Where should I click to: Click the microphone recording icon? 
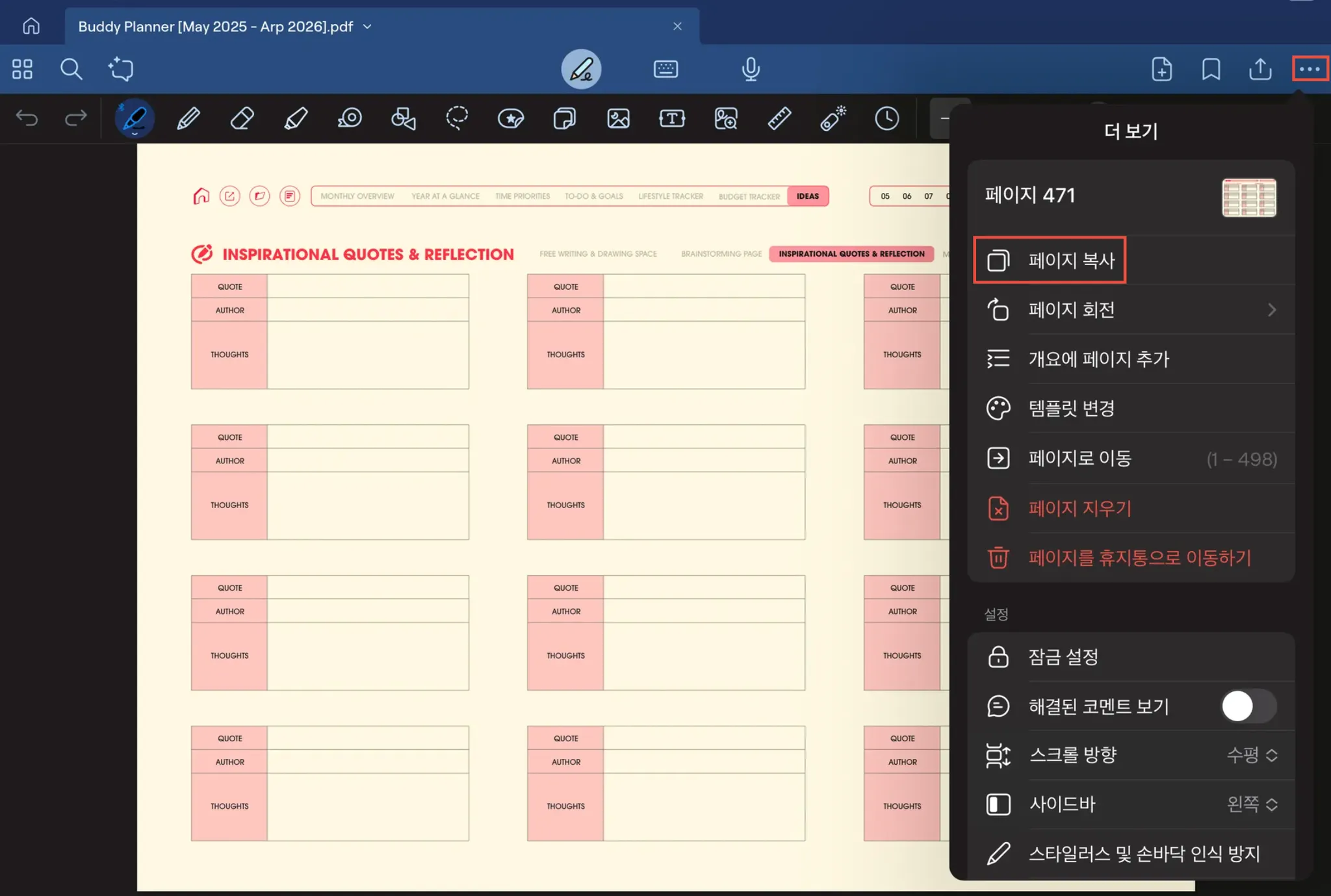751,69
